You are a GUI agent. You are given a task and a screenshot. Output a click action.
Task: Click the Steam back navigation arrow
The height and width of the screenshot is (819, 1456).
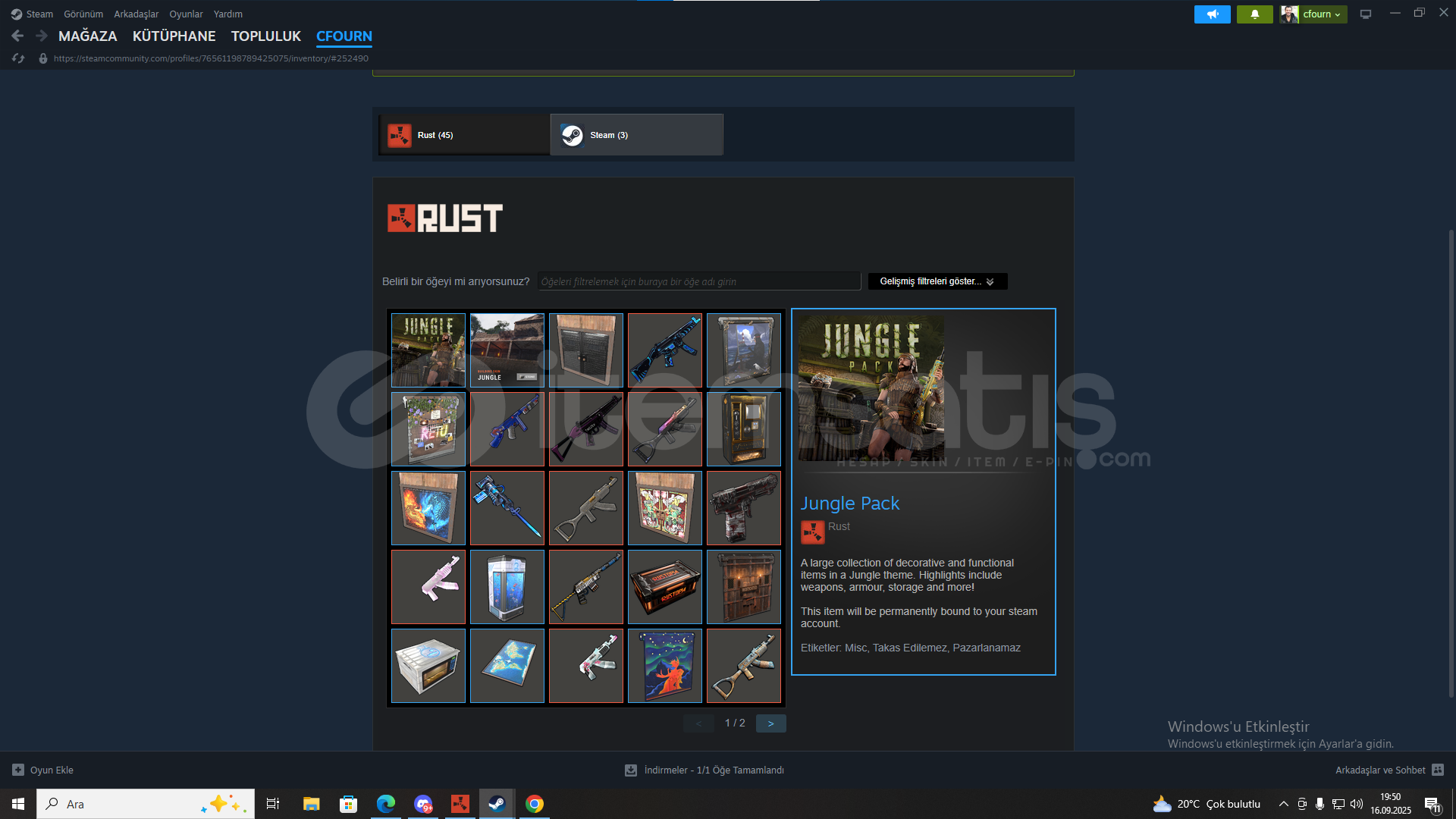click(17, 36)
